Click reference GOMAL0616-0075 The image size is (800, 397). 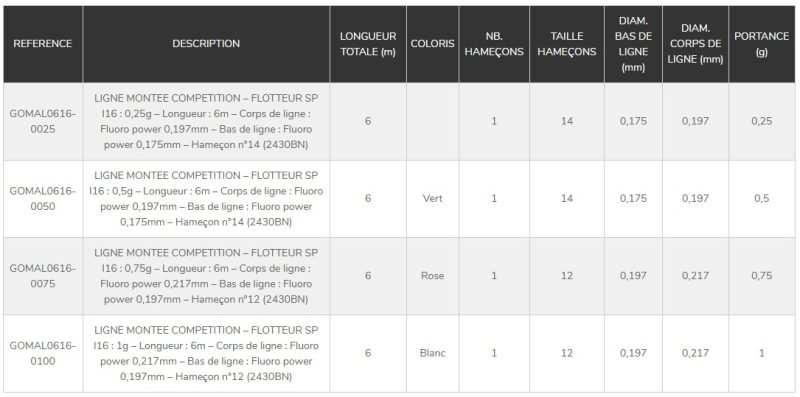pyautogui.click(x=43, y=276)
